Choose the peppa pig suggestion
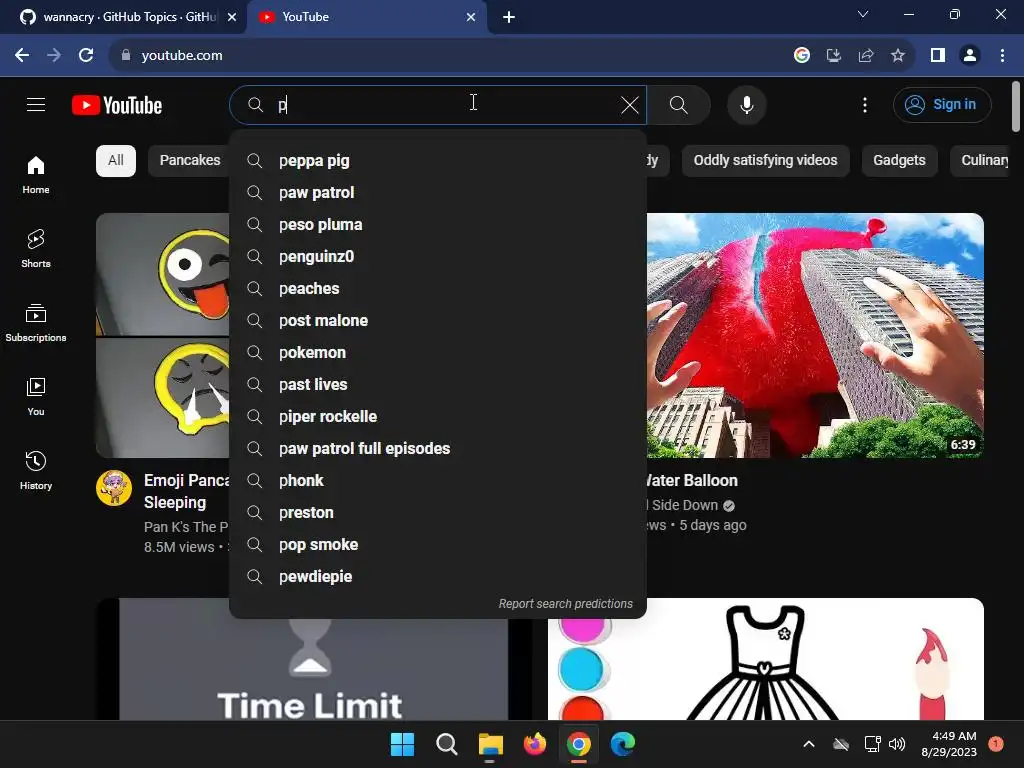This screenshot has width=1024, height=768. click(x=438, y=161)
